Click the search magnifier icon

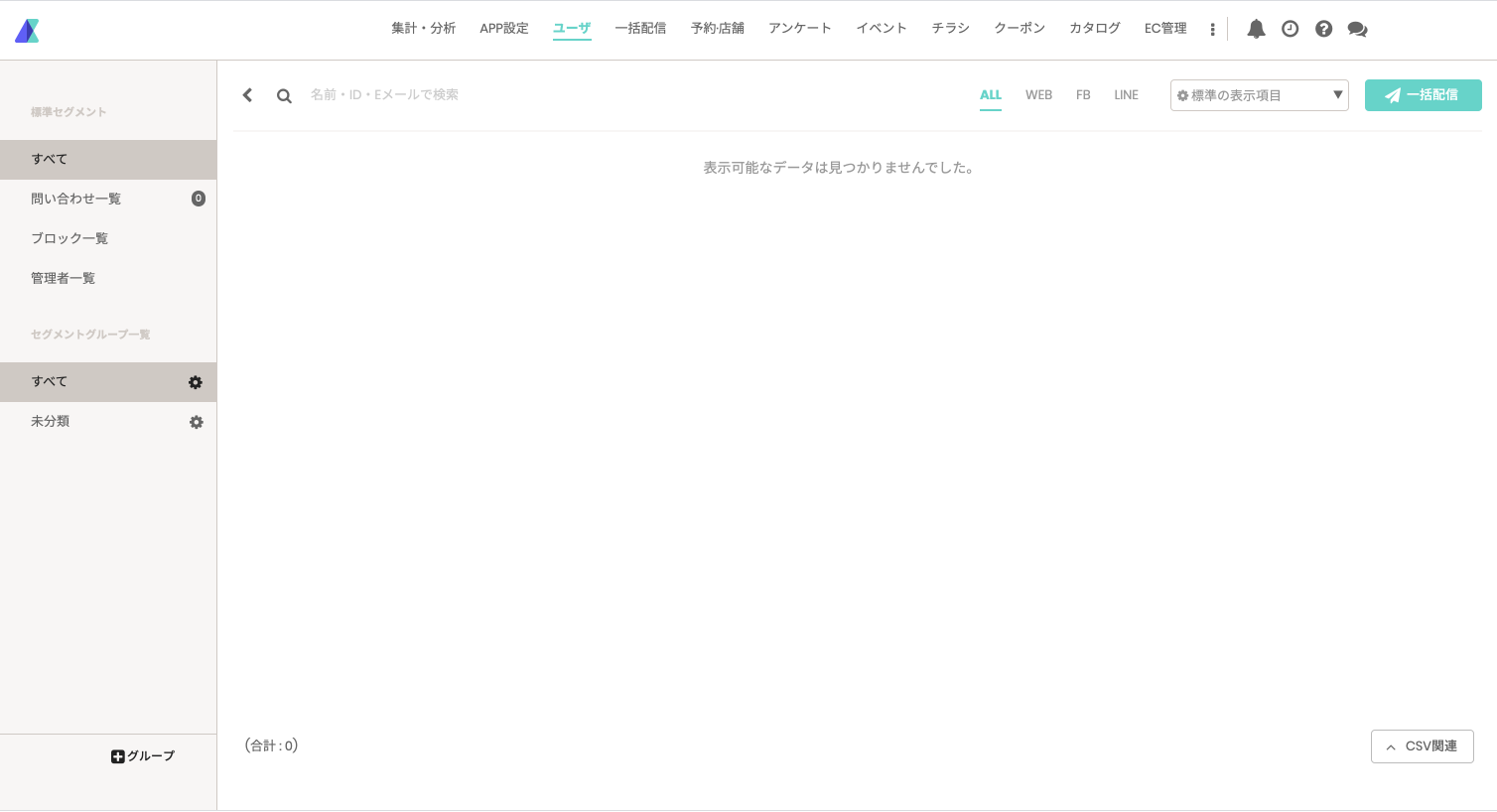(284, 96)
